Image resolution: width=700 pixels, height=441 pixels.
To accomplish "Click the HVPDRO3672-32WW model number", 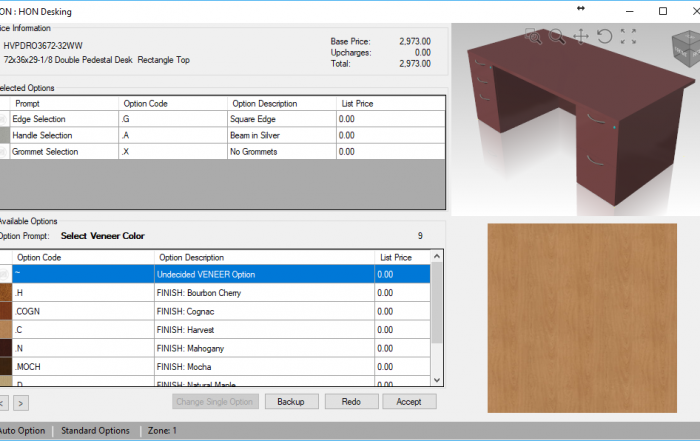I will tap(43, 46).
